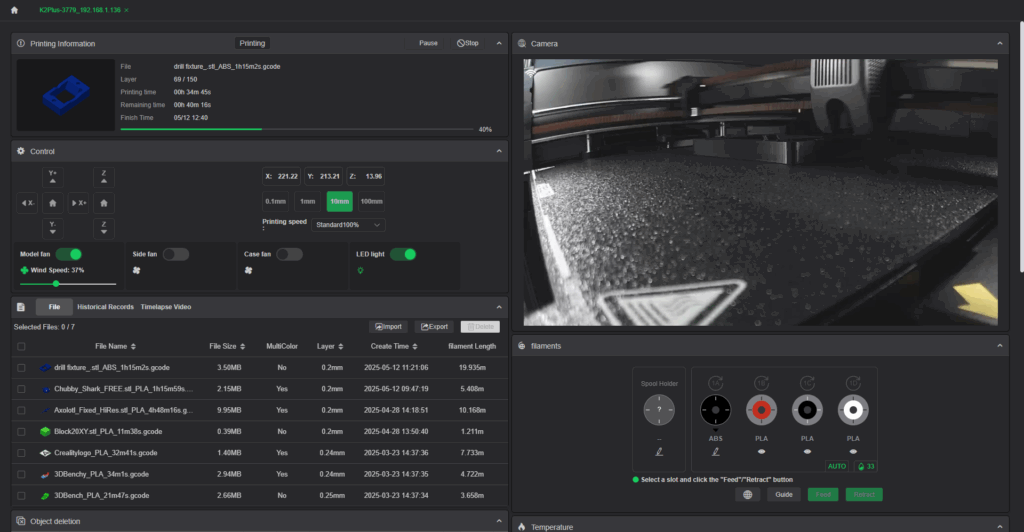Collapse the Camera panel

(x=999, y=44)
